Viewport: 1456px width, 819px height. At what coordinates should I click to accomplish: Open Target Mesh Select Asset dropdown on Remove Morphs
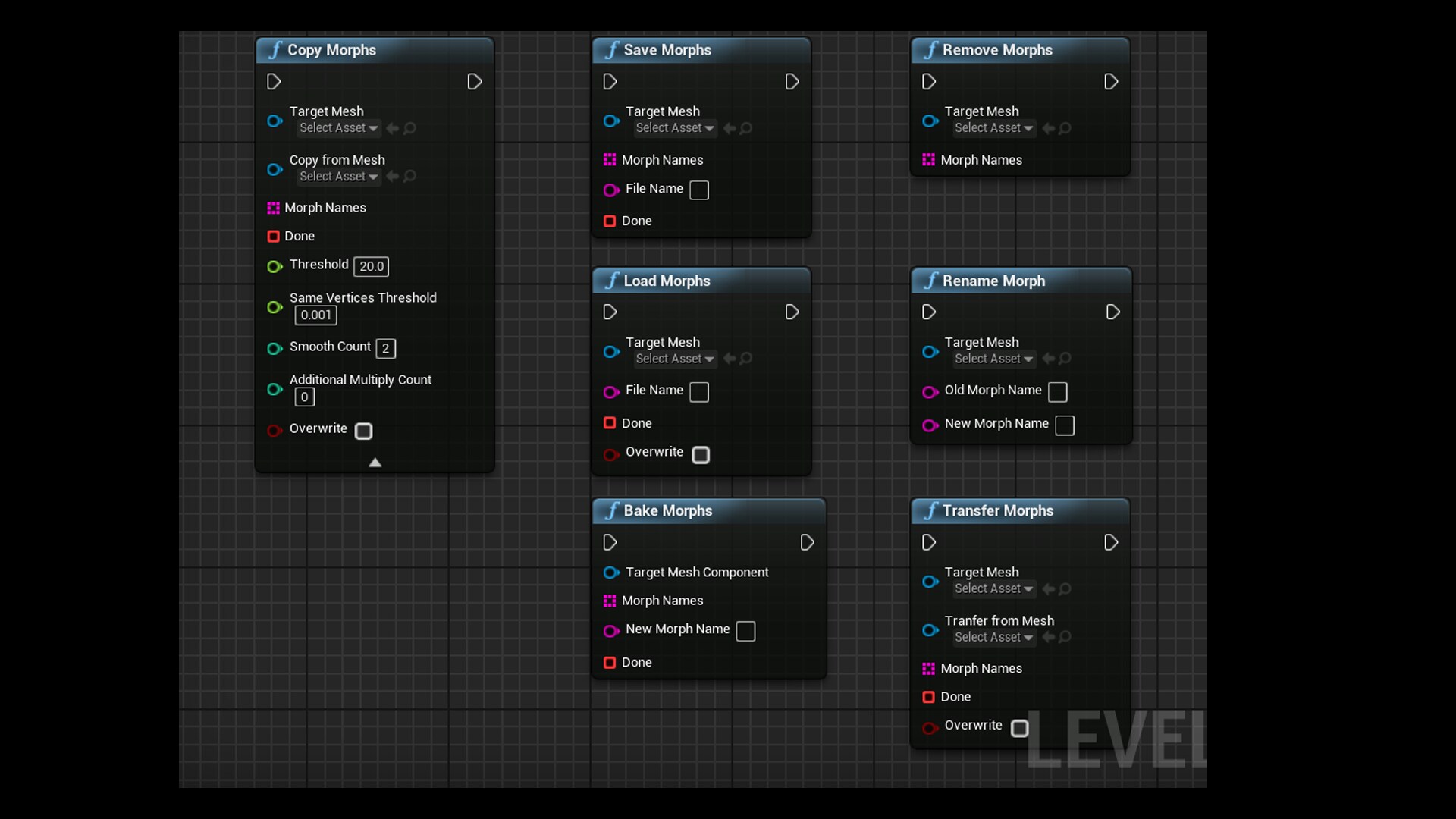993,128
